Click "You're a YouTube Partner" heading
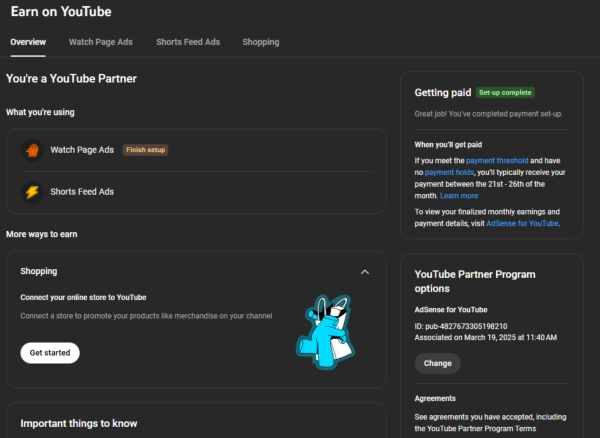 71,78
